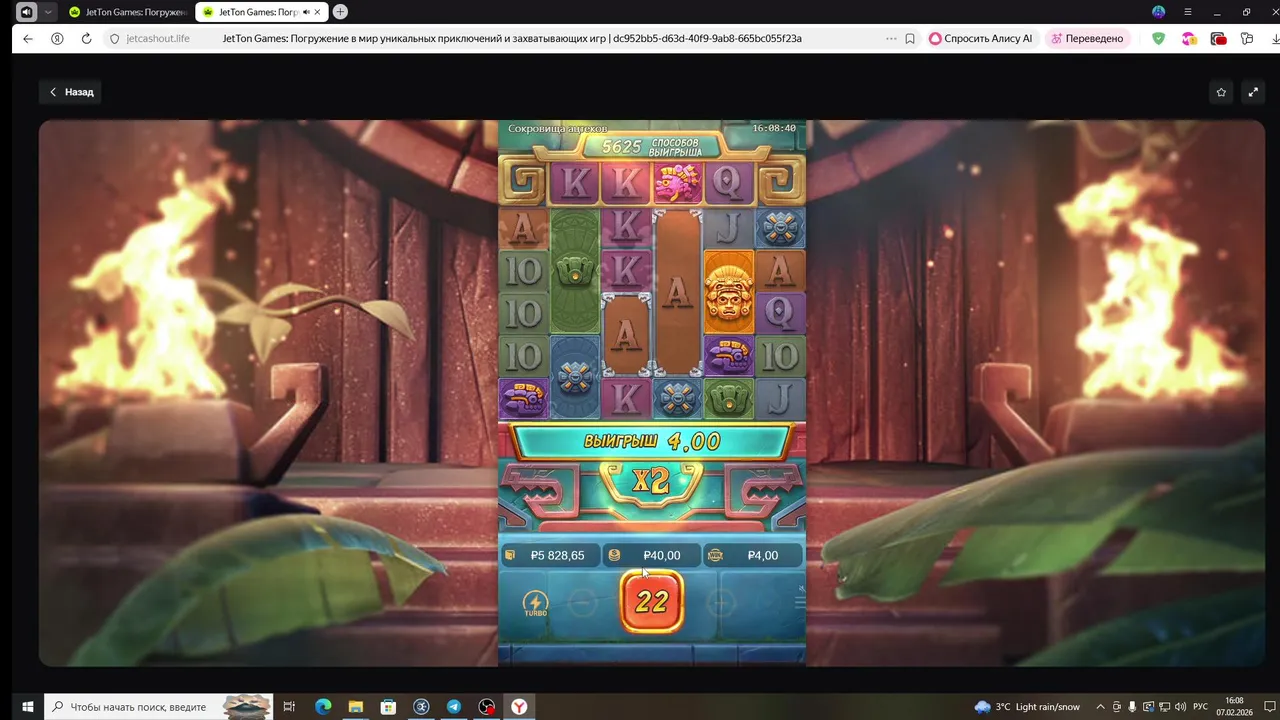Screen dimensions: 1280x720
Task: Click the taskbar search box
Action: 159,707
